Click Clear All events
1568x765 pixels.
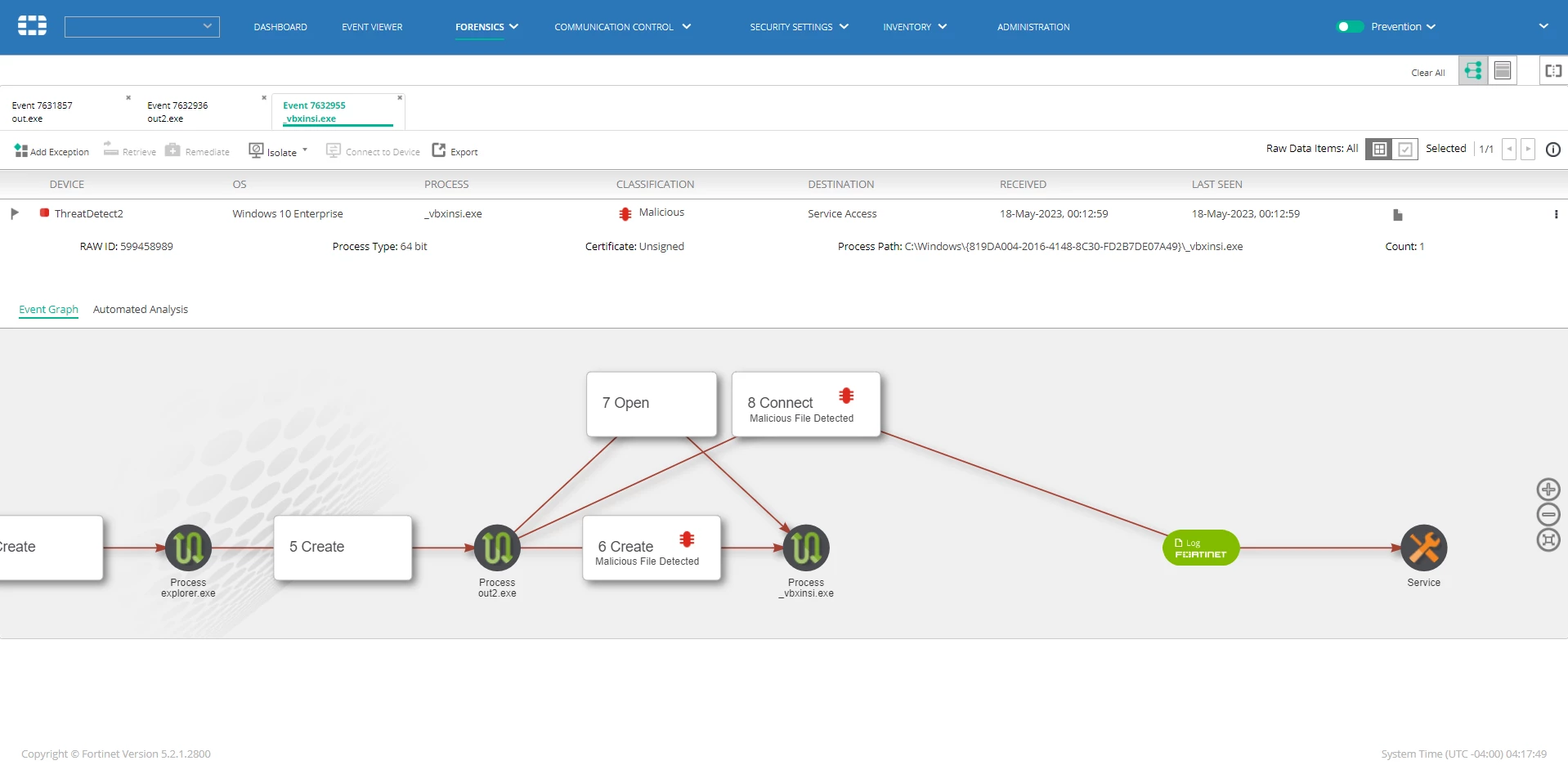1427,73
